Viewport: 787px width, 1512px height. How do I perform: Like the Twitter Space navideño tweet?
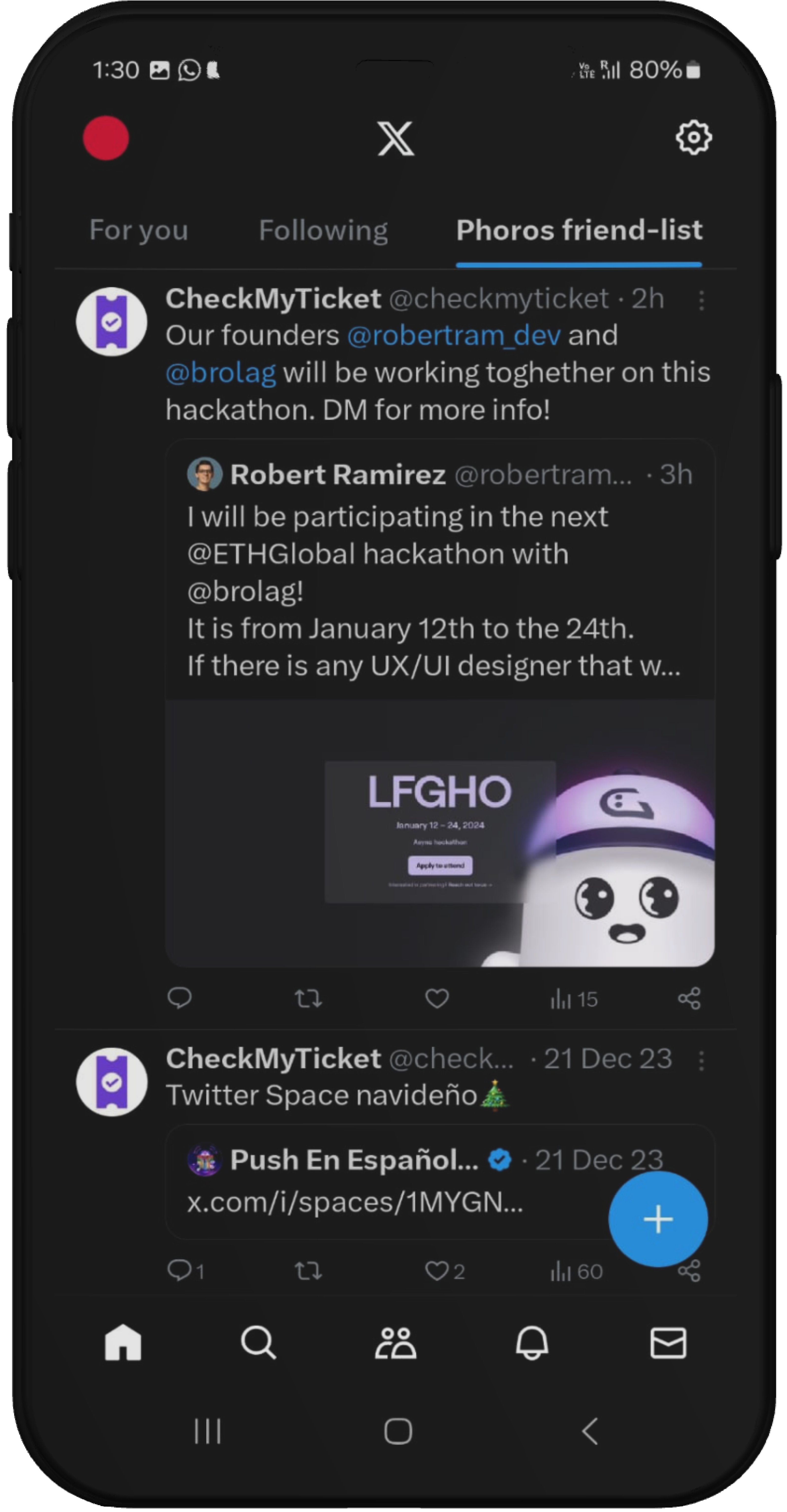tap(437, 1271)
